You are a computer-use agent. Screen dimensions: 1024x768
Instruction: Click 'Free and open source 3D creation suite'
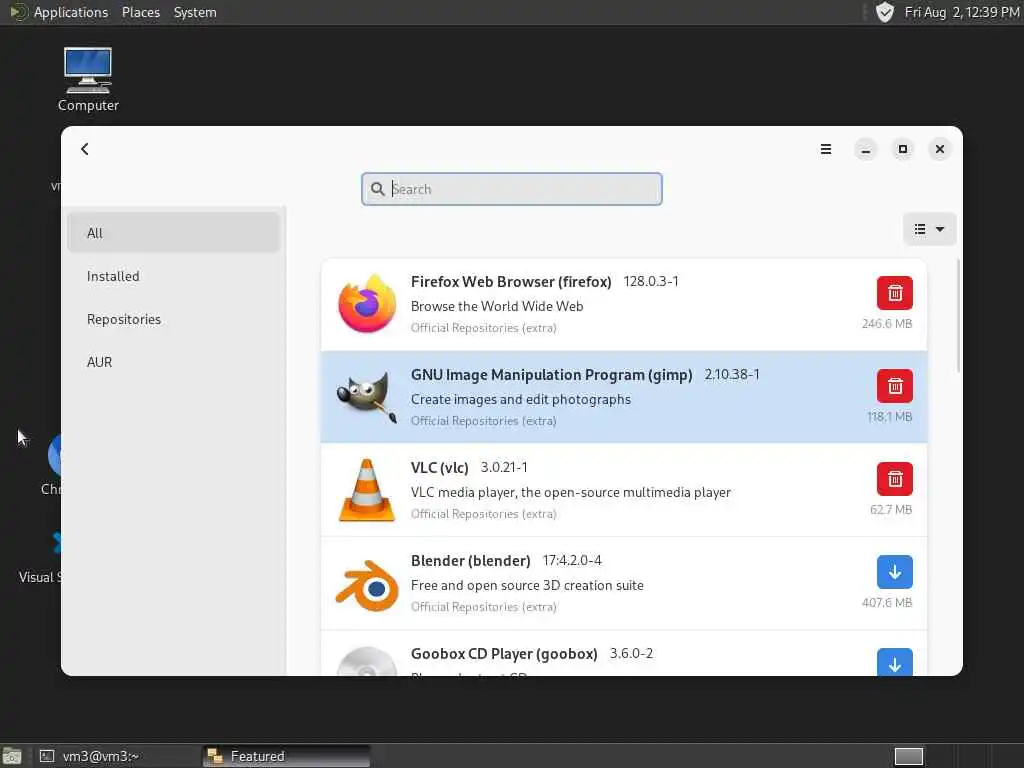527,585
